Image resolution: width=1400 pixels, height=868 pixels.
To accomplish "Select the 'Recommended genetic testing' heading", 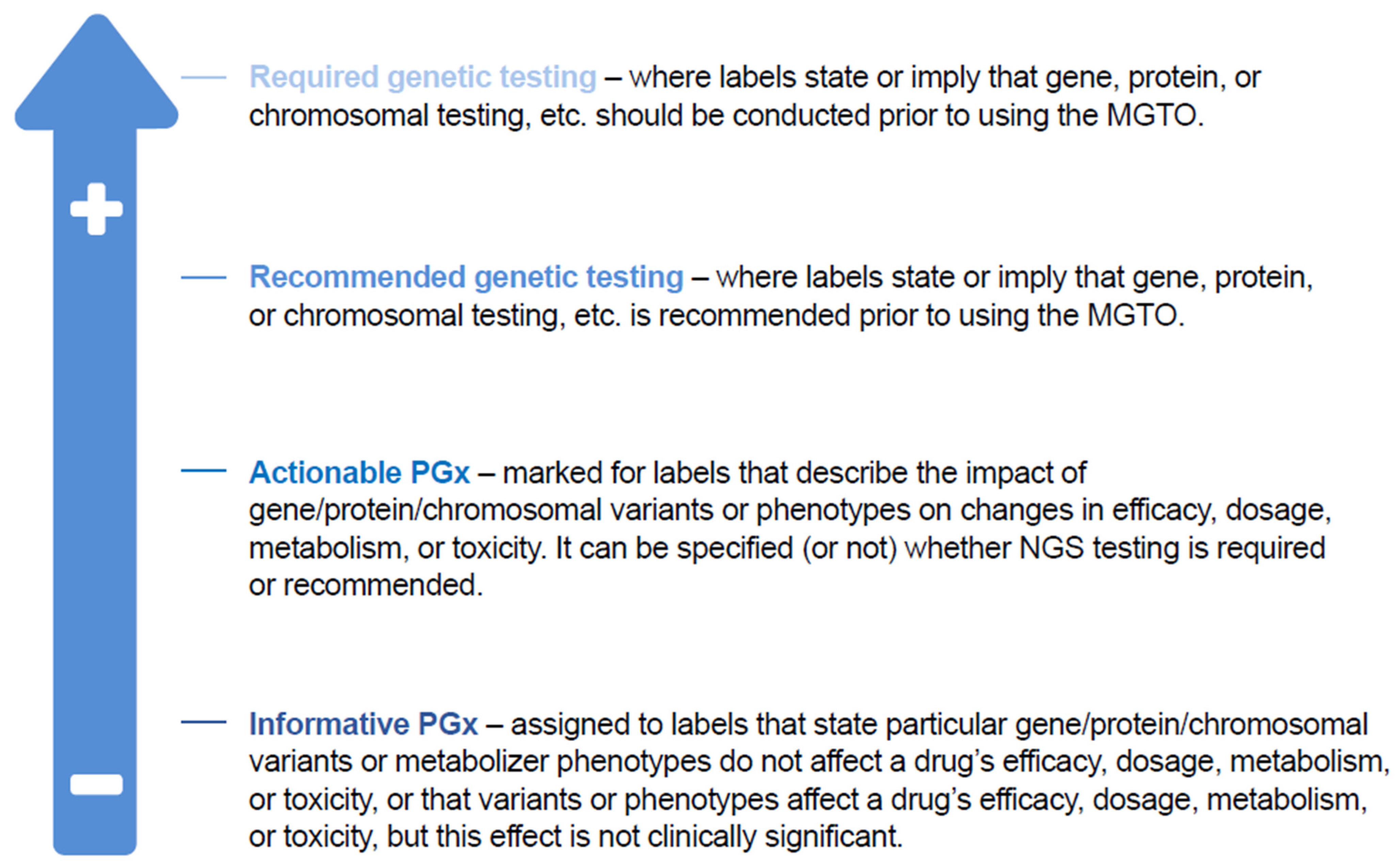I will [466, 277].
